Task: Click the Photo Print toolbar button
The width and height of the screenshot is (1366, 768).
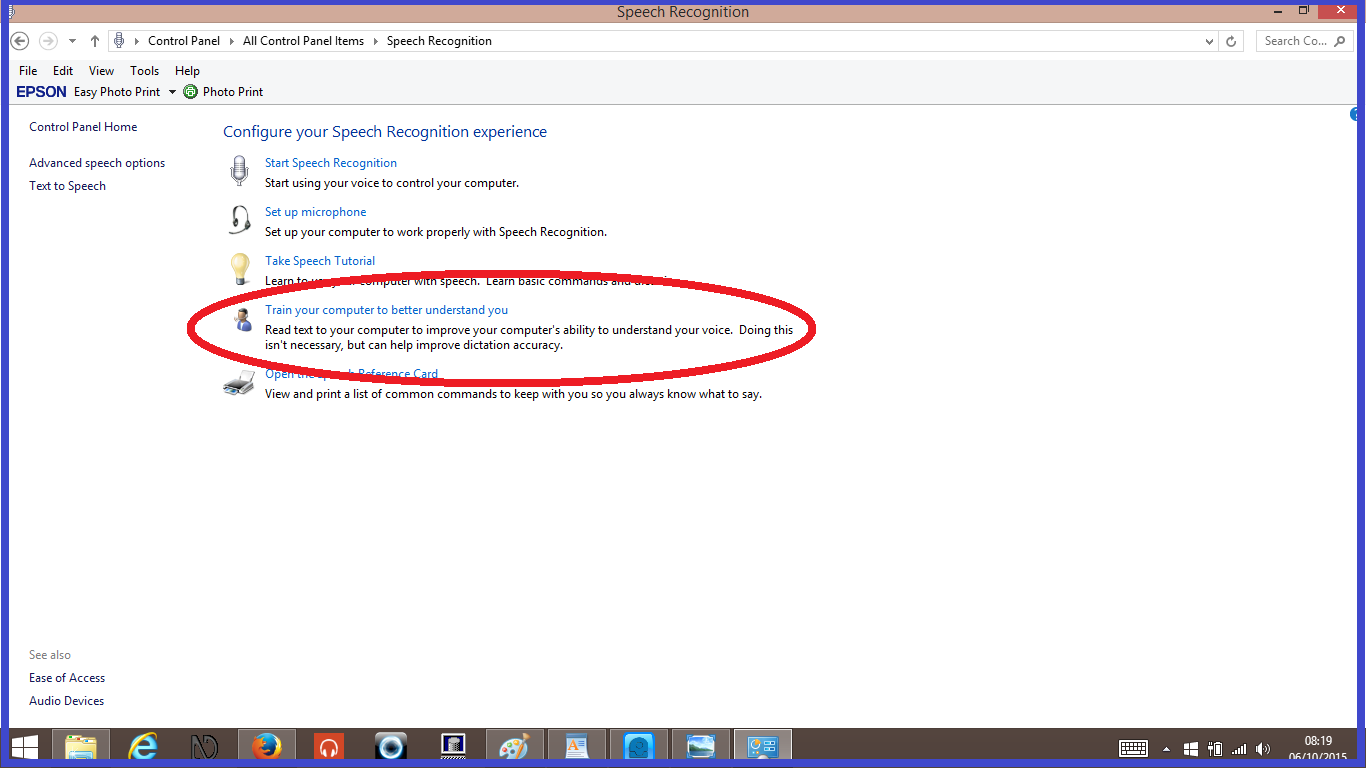Action: pos(223,92)
